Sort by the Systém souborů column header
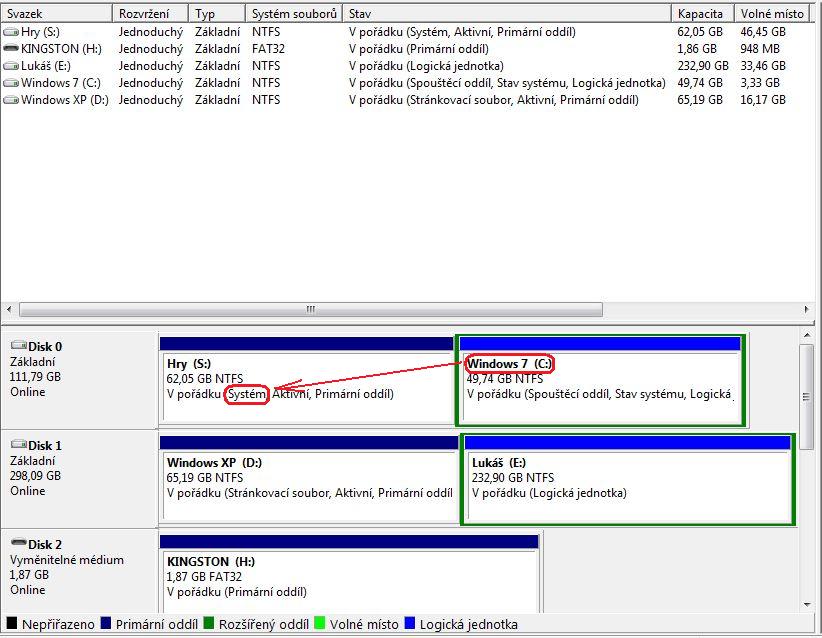Screen dimensions: 822x638 point(294,14)
